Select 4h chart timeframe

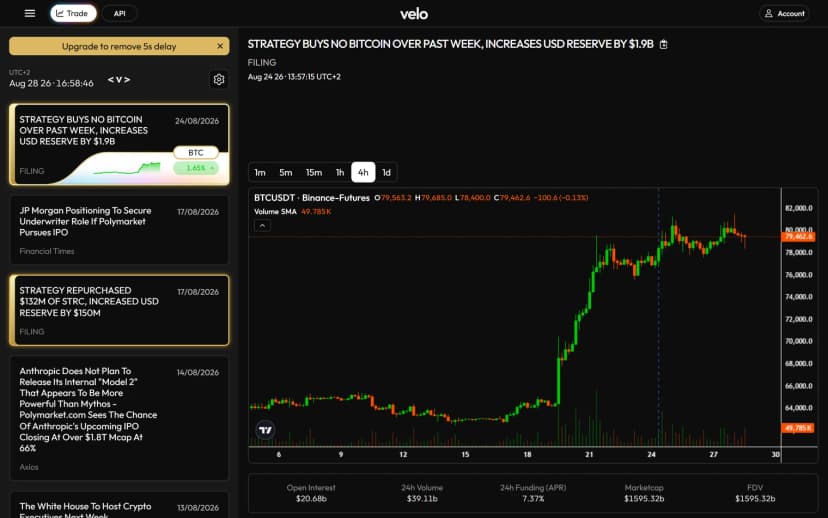coord(363,172)
